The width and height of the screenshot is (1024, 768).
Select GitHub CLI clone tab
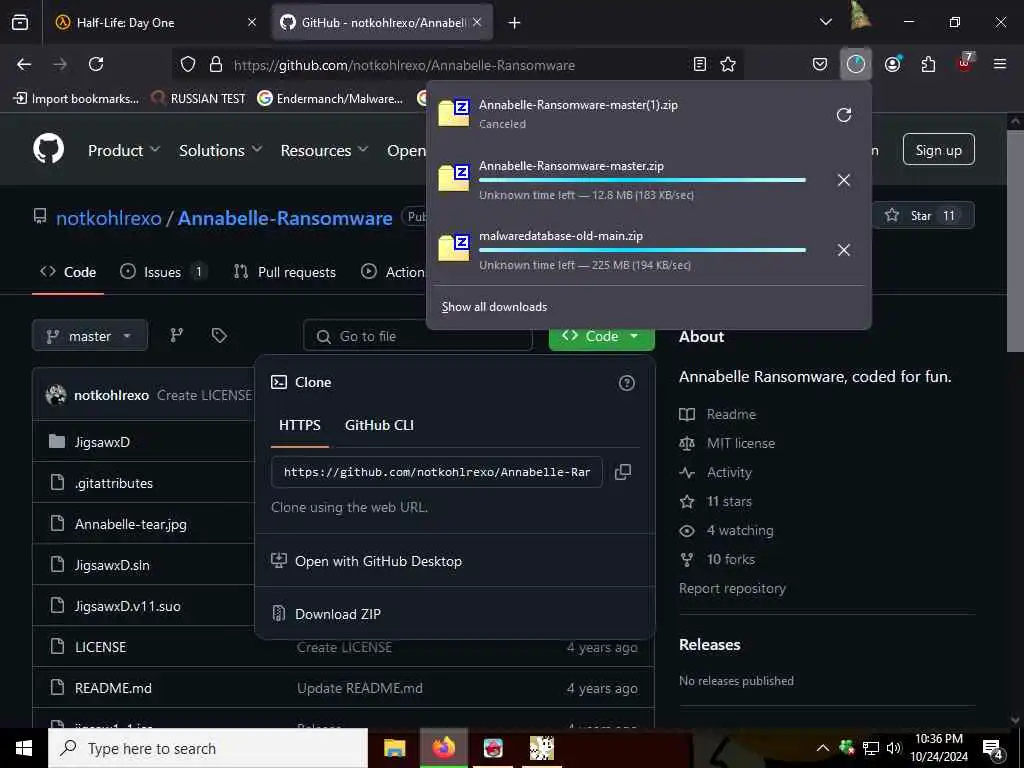pos(379,425)
